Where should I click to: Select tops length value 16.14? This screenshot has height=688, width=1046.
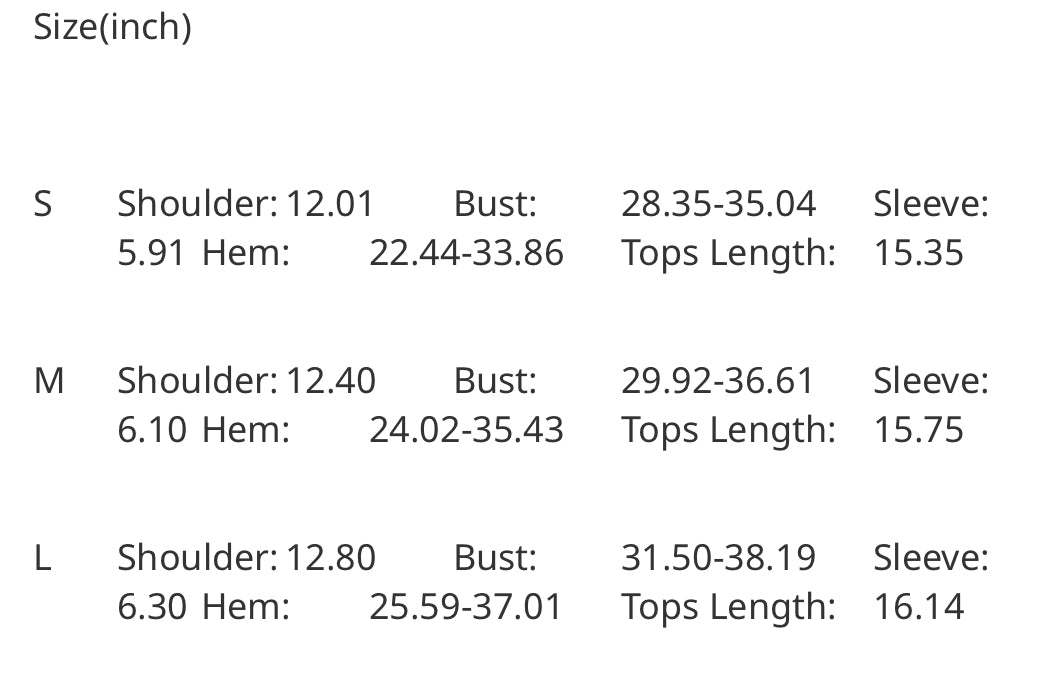tap(918, 607)
